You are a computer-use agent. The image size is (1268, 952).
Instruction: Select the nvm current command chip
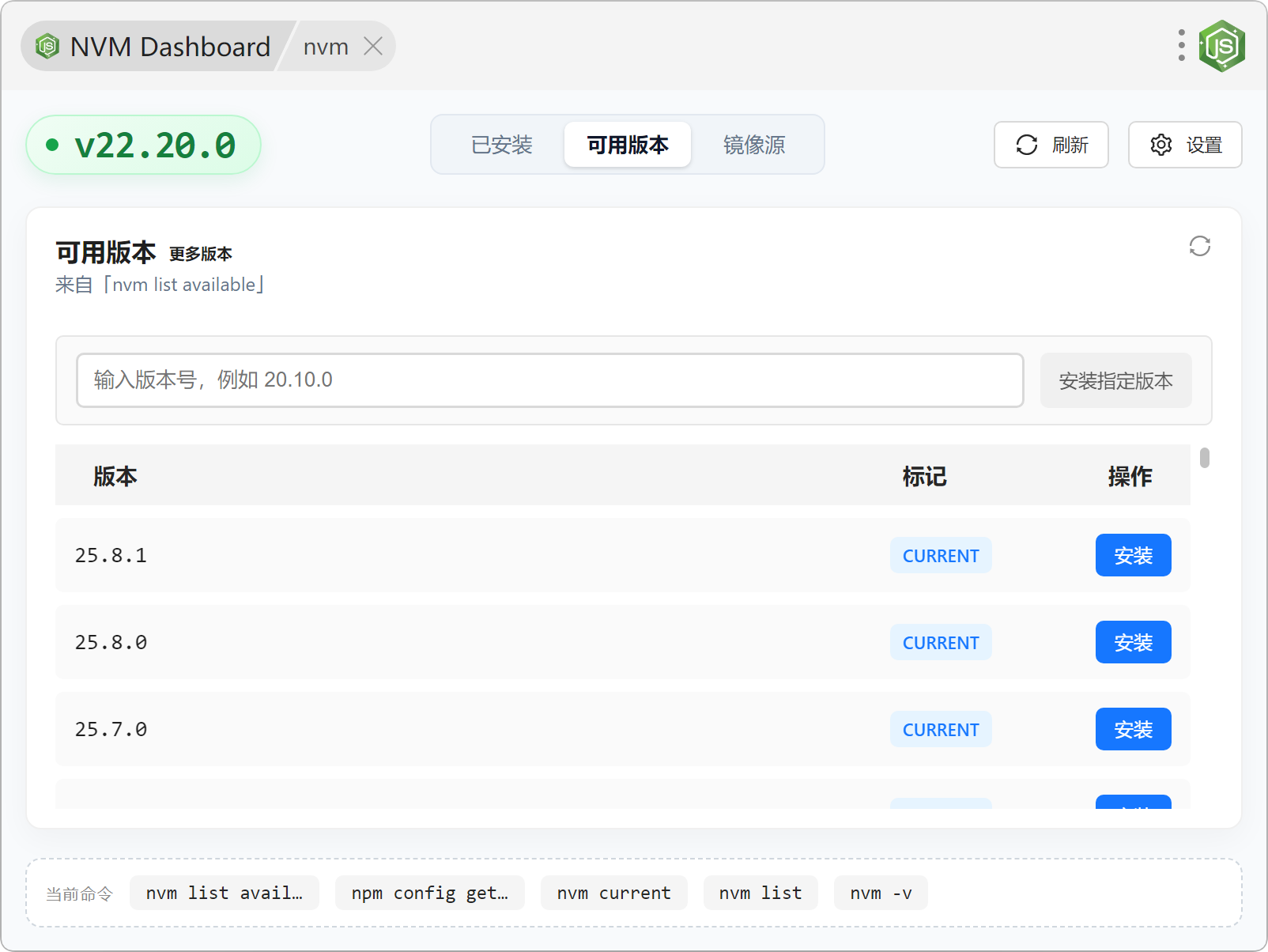point(613,893)
